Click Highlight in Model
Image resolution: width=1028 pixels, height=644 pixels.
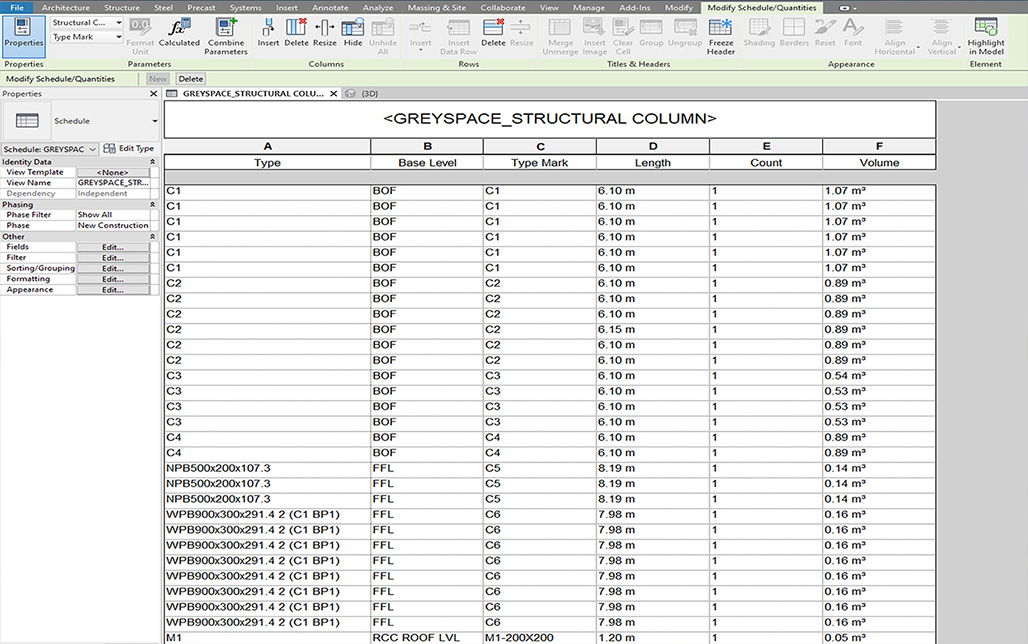(985, 36)
